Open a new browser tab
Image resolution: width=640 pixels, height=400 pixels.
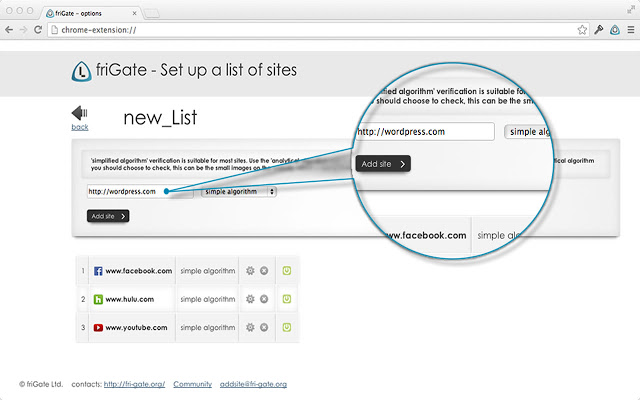pyautogui.click(x=152, y=14)
